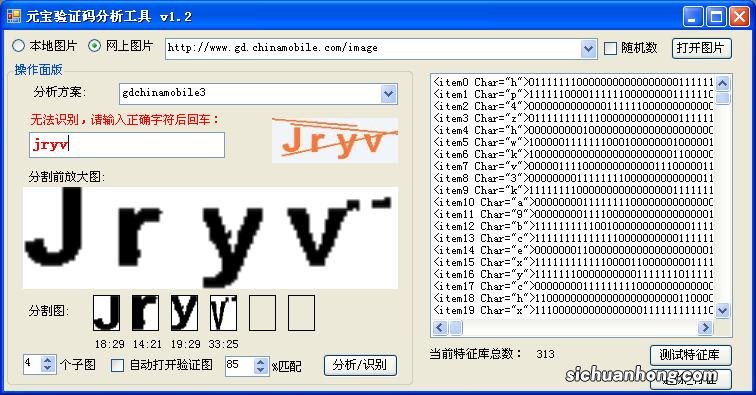Select the item10 Char="a" row
Image resolution: width=756 pixels, height=395 pixels.
coord(573,202)
